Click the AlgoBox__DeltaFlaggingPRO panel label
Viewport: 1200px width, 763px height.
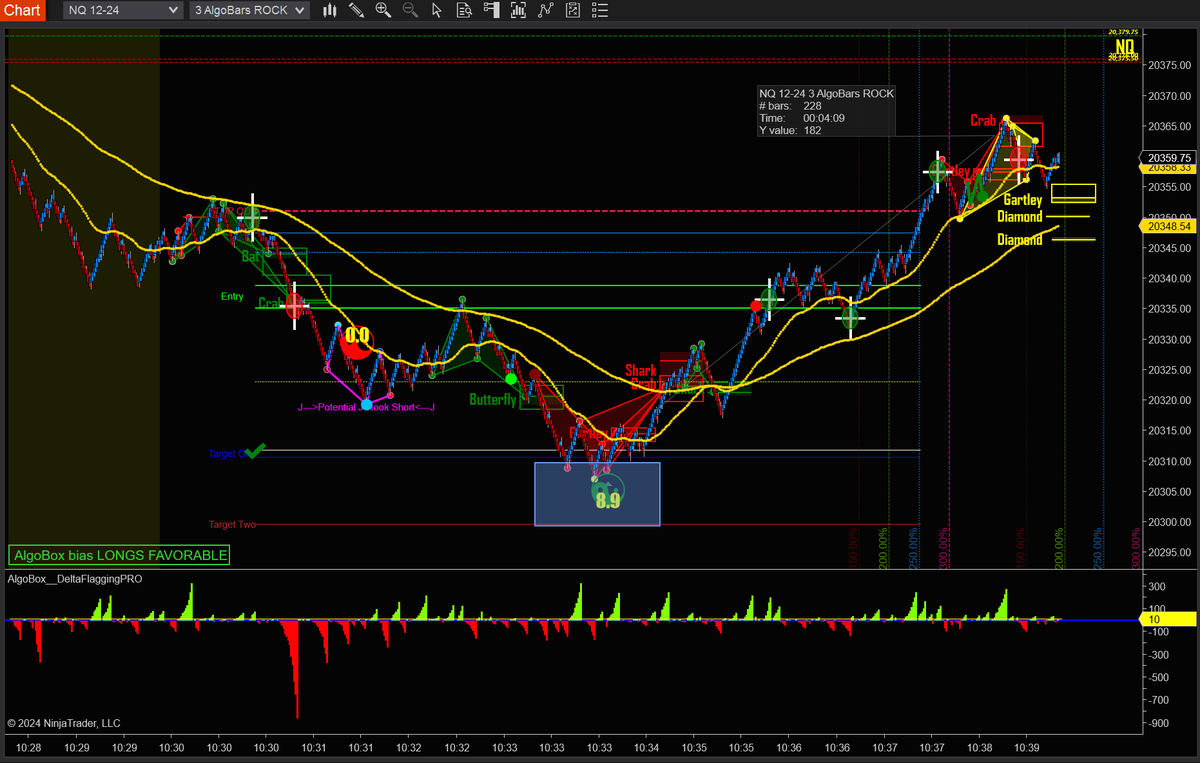tap(75, 578)
